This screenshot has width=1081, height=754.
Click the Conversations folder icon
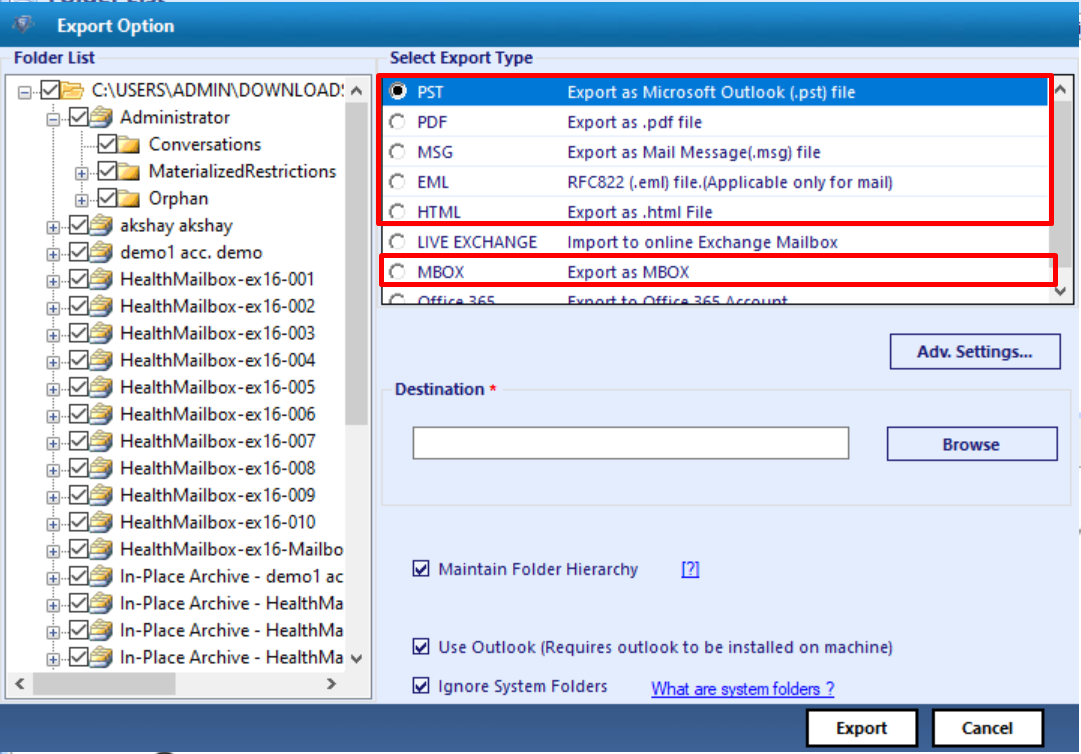coord(129,145)
